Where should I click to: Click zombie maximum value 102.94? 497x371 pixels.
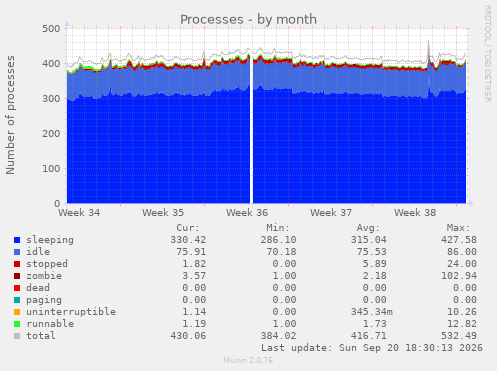click(459, 276)
